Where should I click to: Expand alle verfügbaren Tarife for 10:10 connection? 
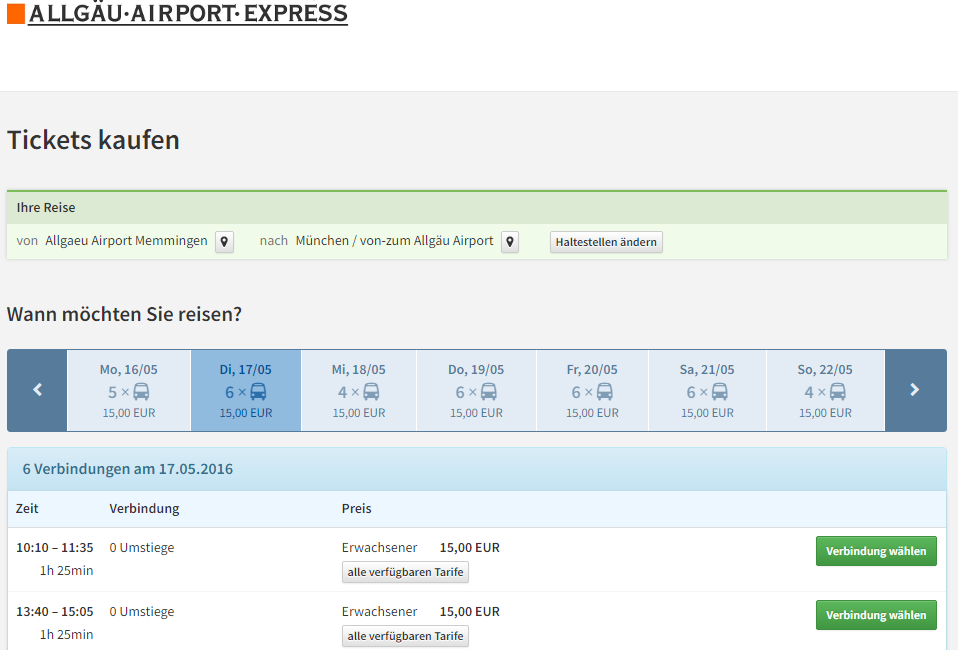(x=405, y=572)
